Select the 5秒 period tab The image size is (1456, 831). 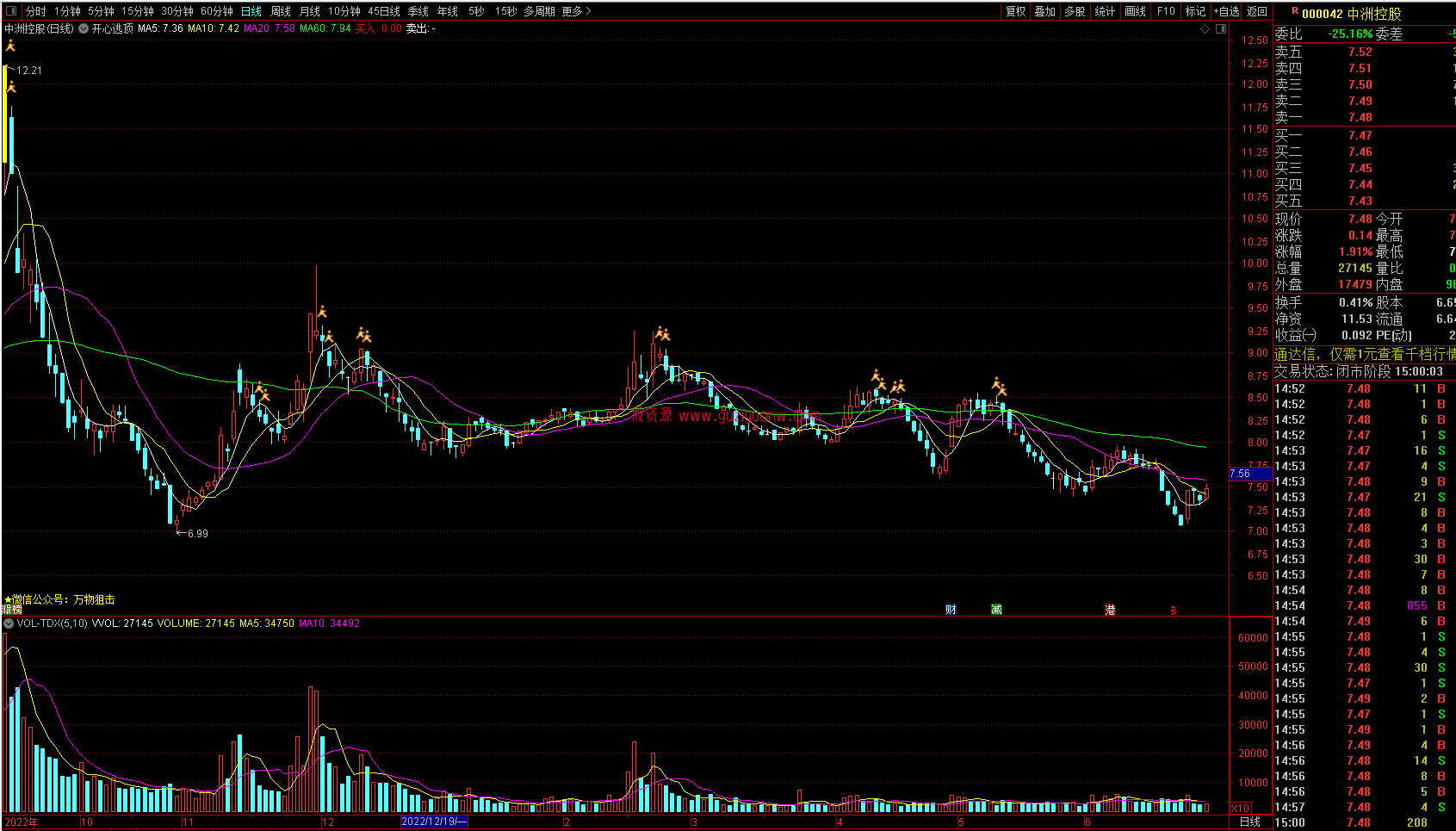tap(476, 11)
